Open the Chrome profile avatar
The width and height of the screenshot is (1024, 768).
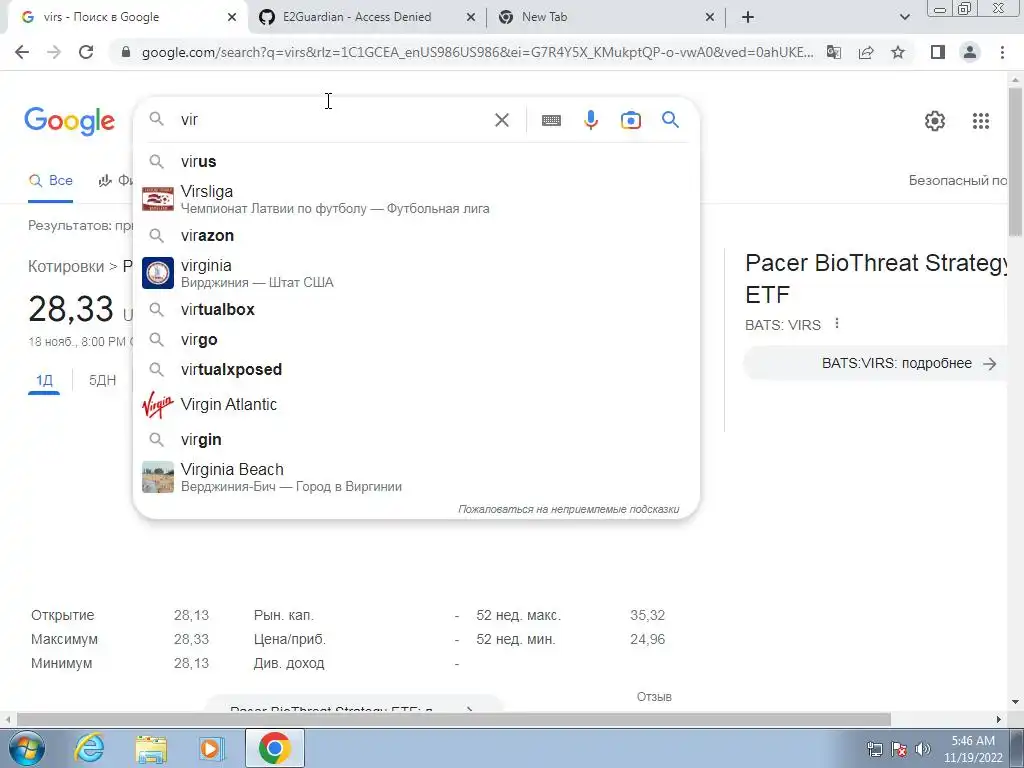coord(970,52)
